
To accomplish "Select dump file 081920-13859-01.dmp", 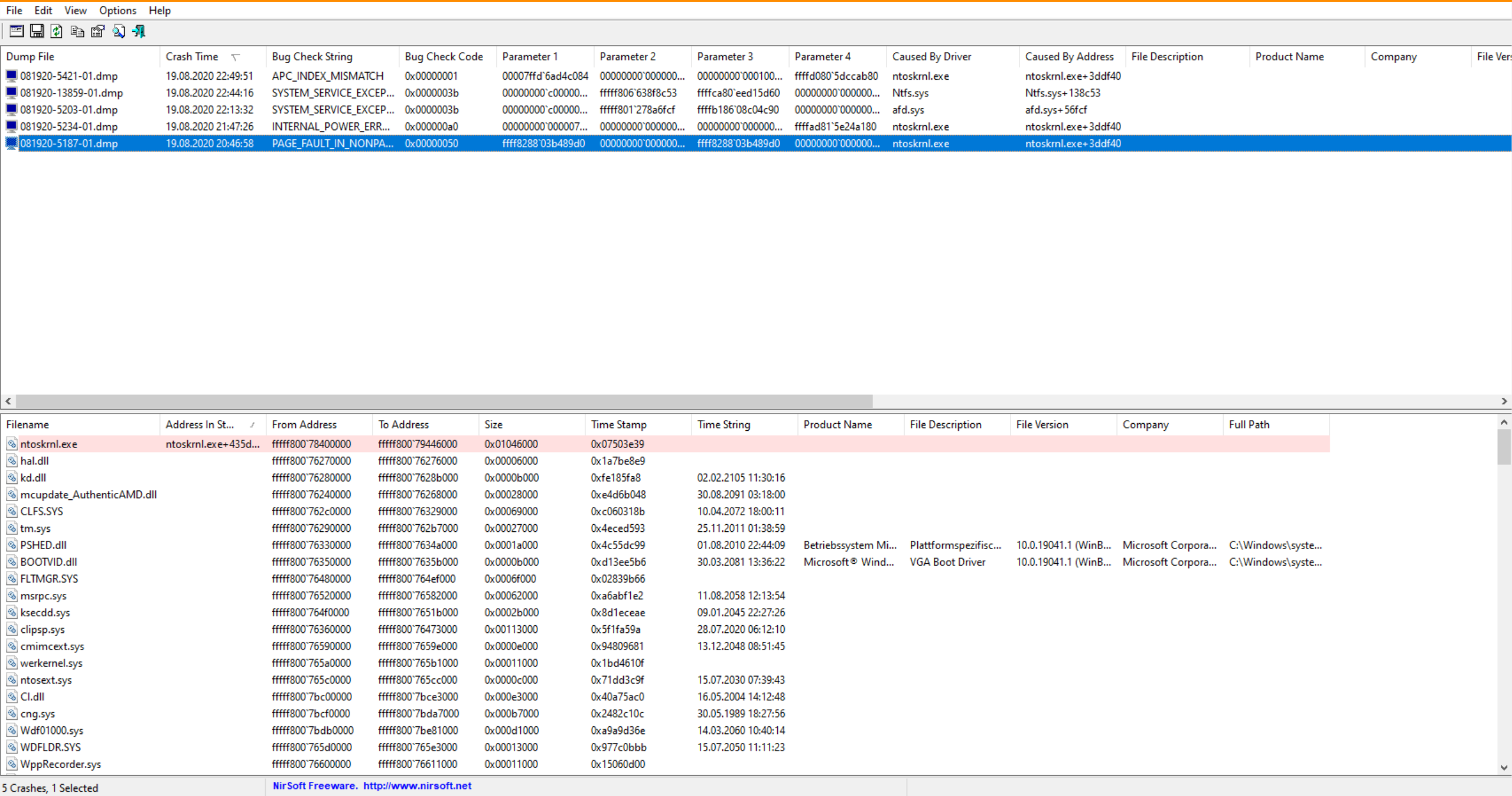I will (71, 93).
